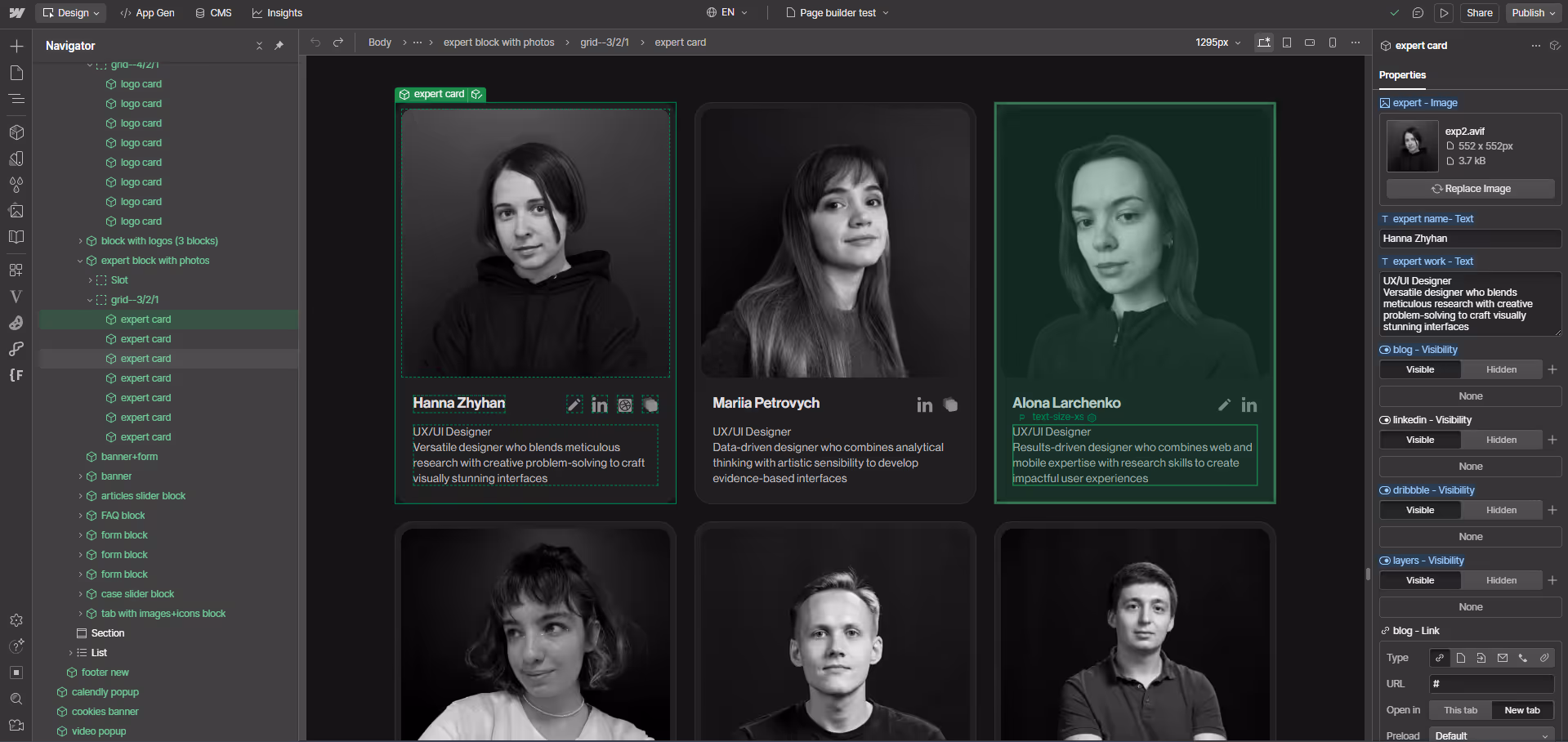Screen dimensions: 1568x742
Task: Select the mobile portrait breakpoint icon
Action: (1333, 42)
